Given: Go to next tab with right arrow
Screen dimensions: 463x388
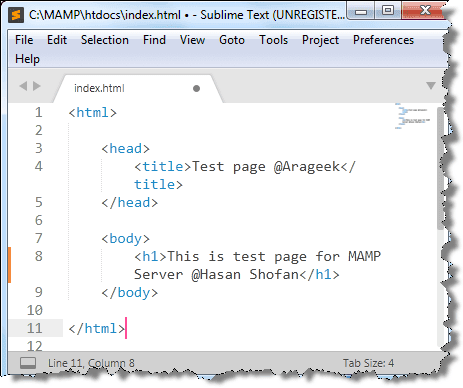Looking at the screenshot, I should (37, 86).
